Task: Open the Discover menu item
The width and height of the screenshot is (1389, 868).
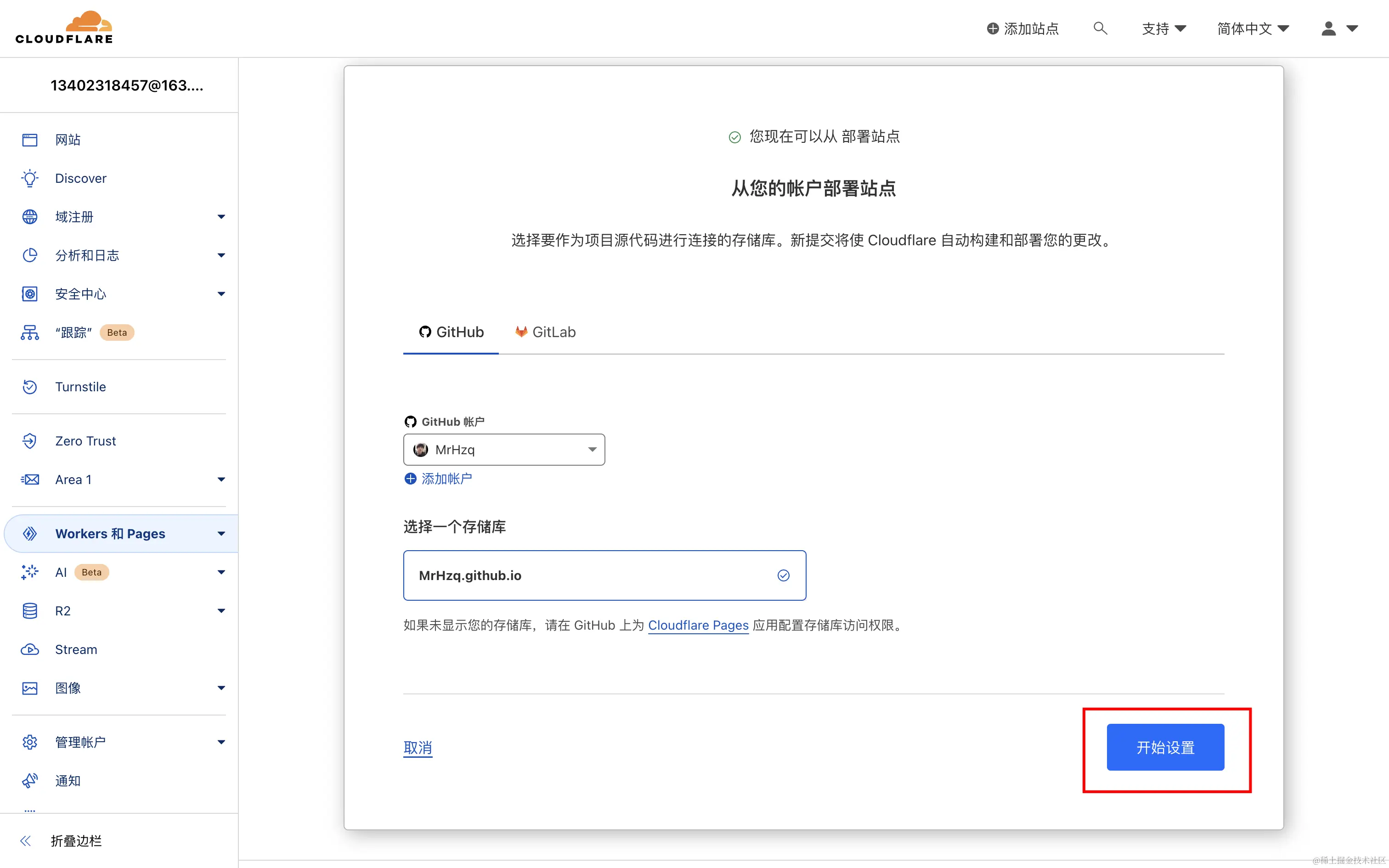Action: pyautogui.click(x=80, y=178)
